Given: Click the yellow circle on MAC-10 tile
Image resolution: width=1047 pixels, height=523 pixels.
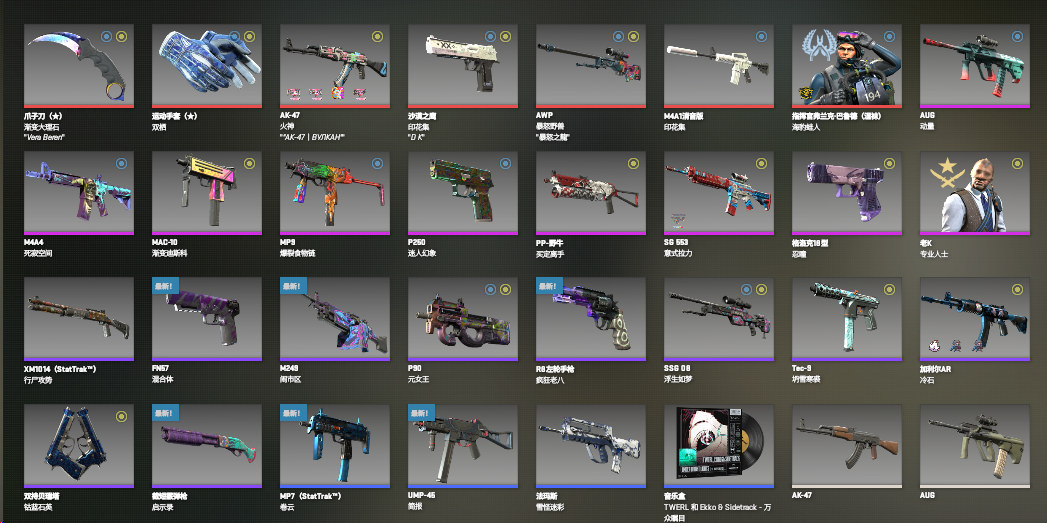Looking at the screenshot, I should [249, 162].
